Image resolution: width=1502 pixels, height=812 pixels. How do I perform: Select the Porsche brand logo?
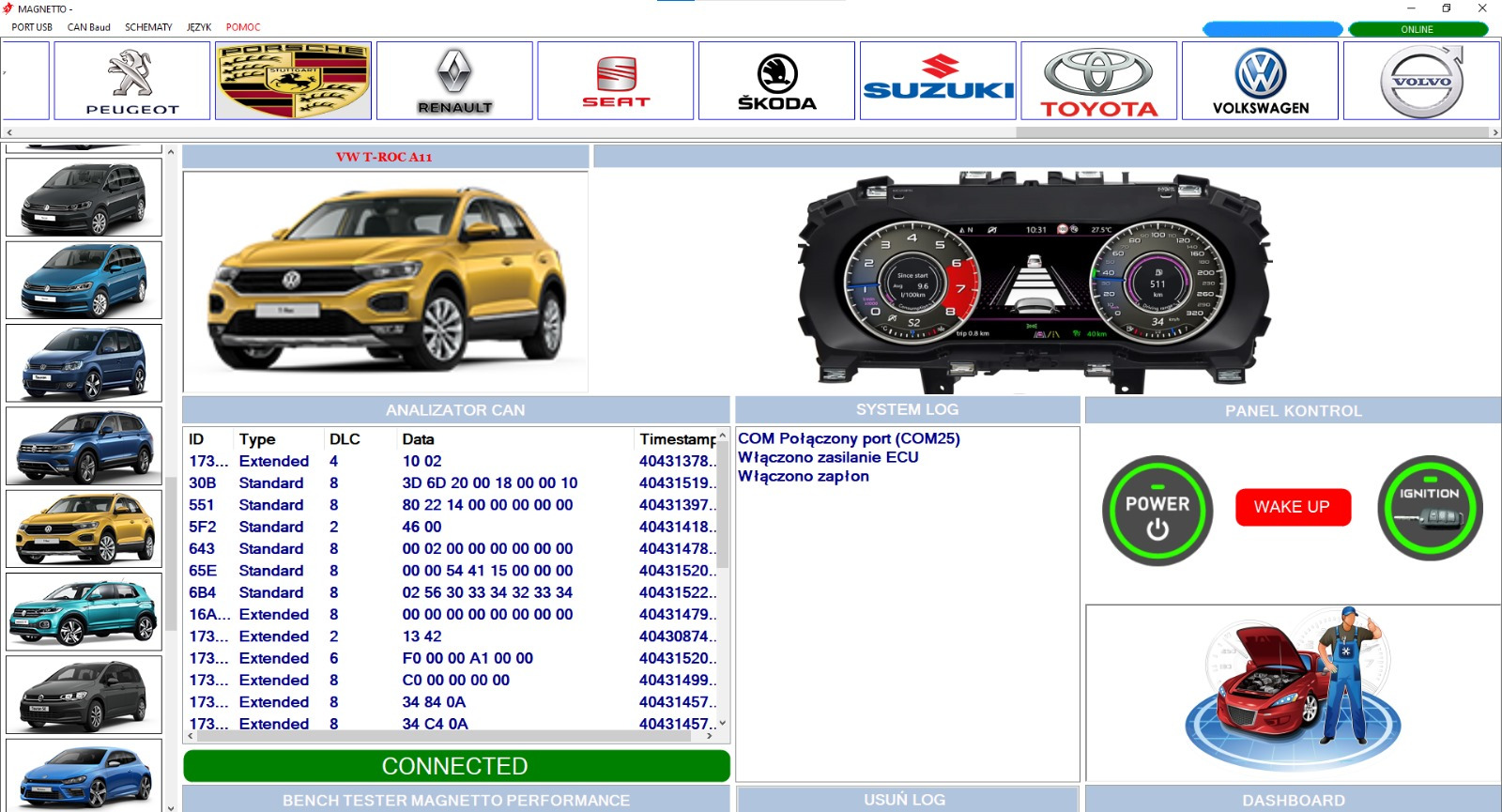293,81
